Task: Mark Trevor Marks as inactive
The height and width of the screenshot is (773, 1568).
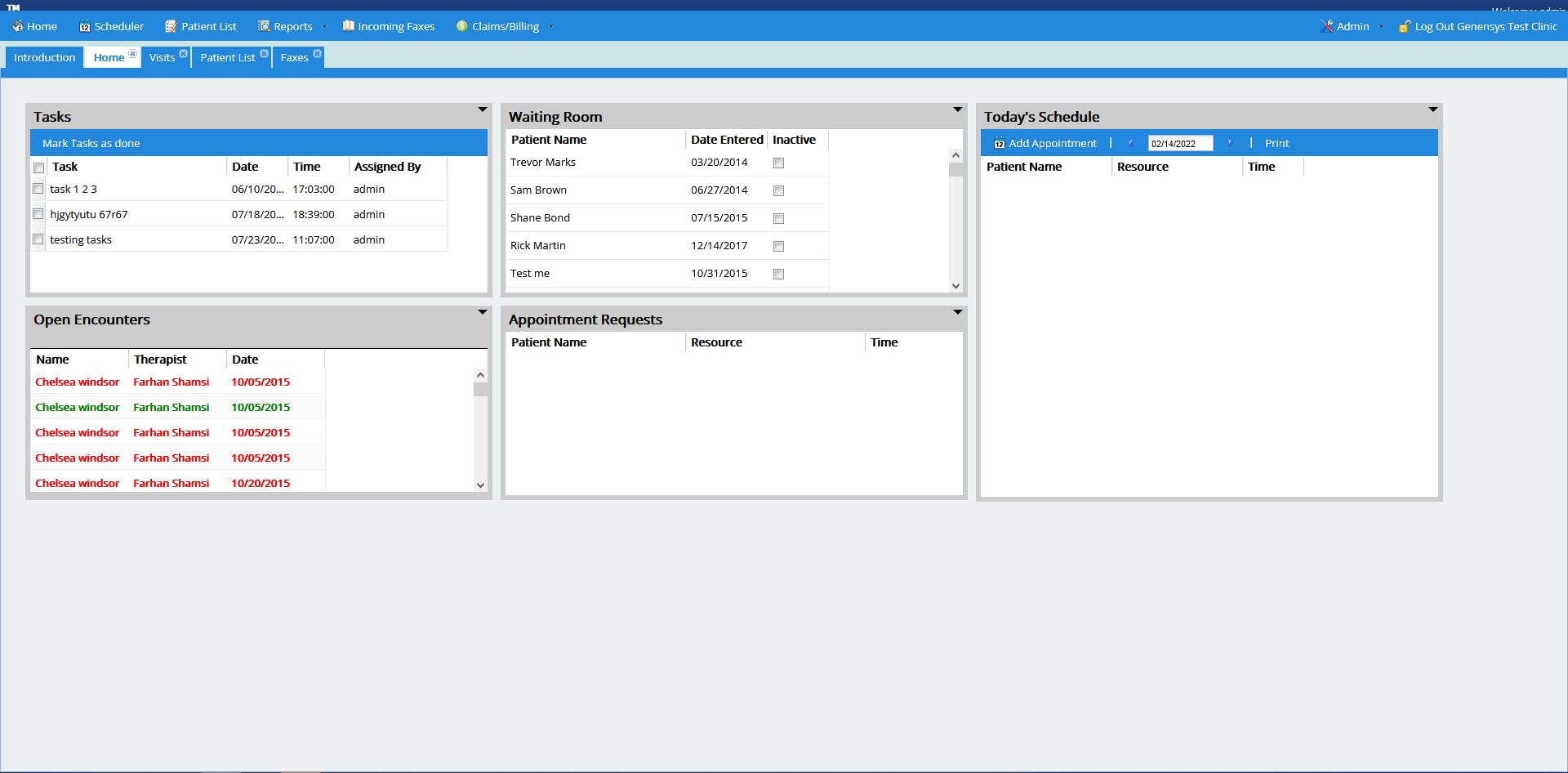Action: coord(778,163)
